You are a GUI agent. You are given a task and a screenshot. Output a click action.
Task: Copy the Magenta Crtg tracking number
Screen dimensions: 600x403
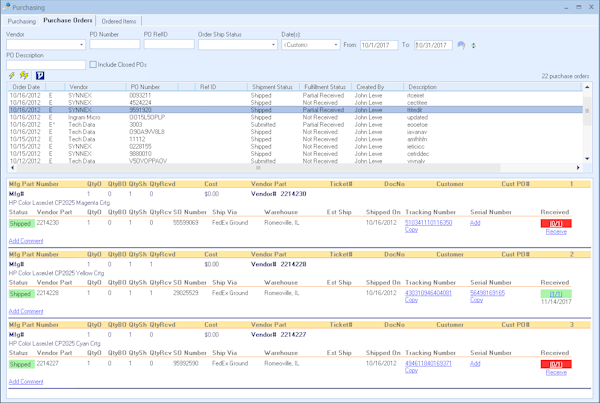point(411,230)
